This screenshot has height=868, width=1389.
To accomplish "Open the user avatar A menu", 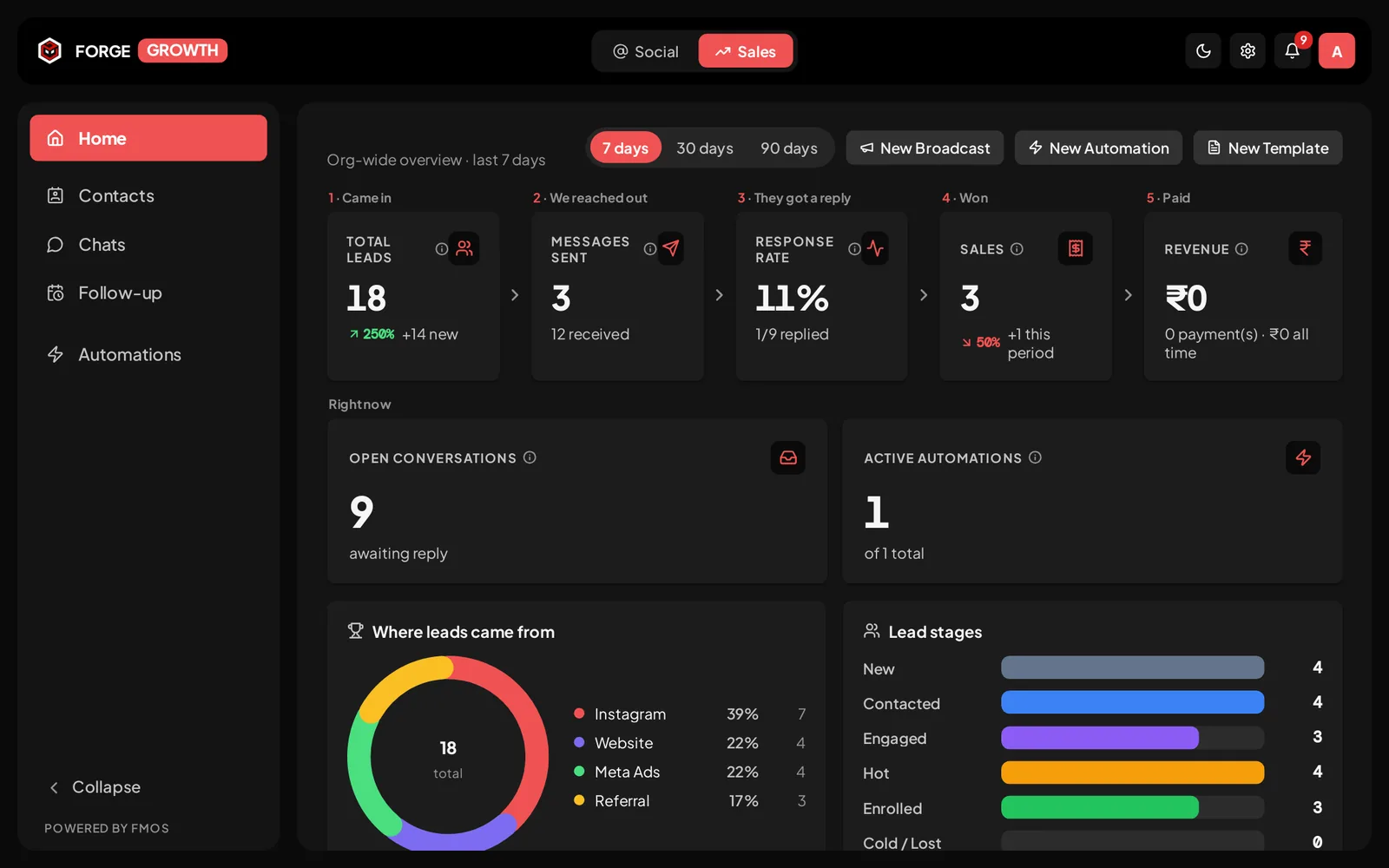I will click(x=1337, y=51).
